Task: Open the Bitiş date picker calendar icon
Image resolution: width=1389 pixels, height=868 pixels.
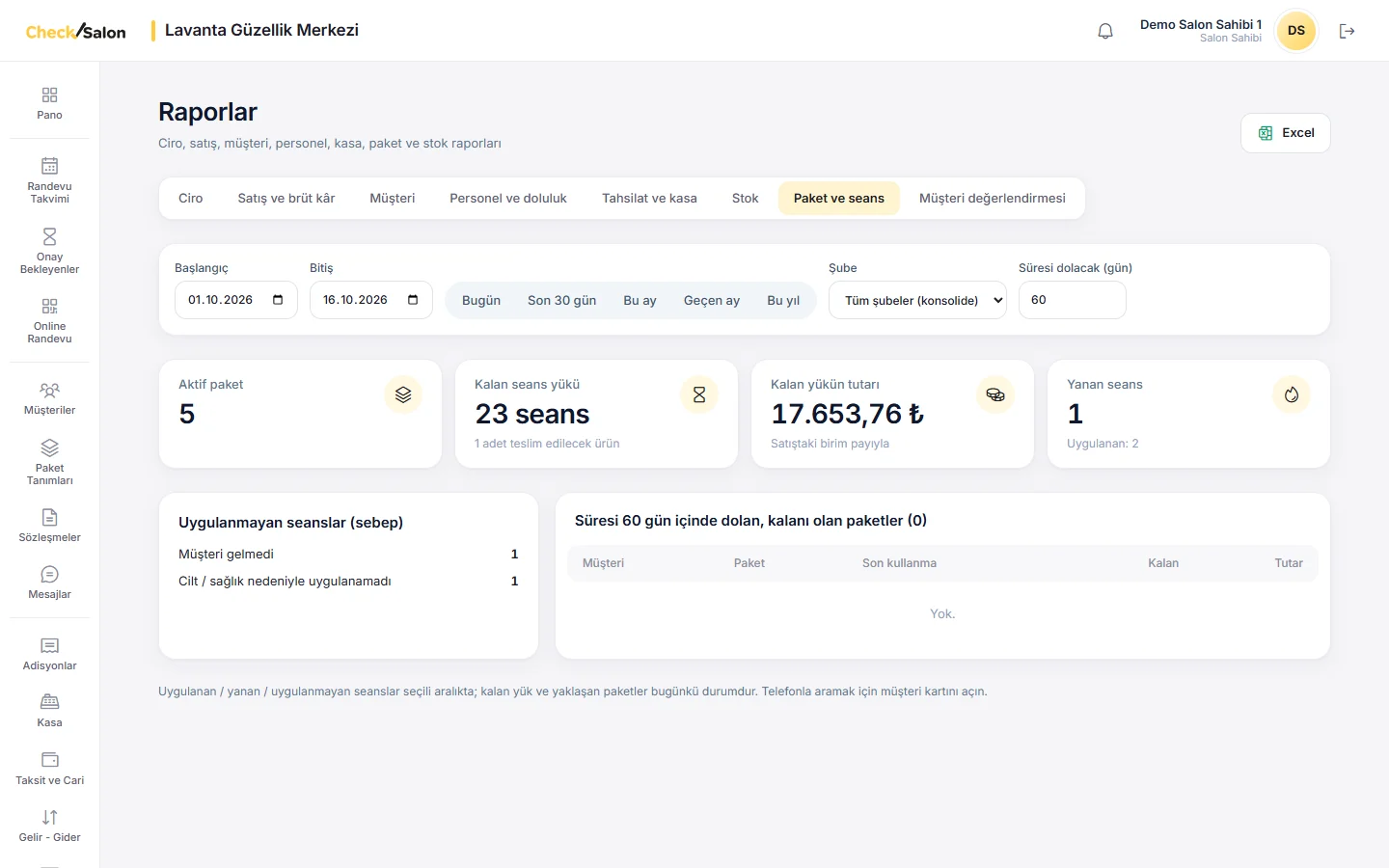Action: pos(413,300)
